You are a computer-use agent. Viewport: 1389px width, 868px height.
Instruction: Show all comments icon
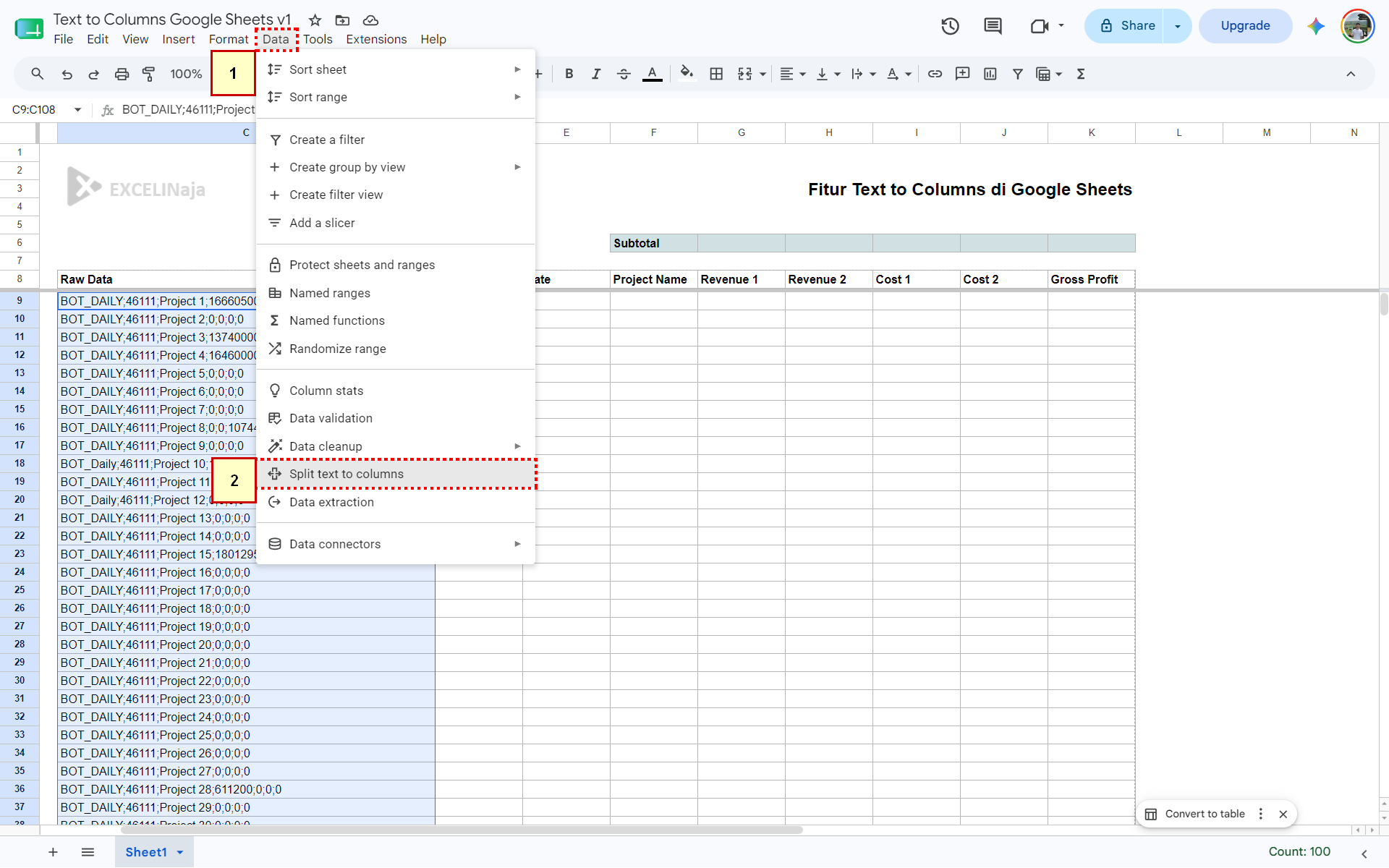click(x=993, y=26)
